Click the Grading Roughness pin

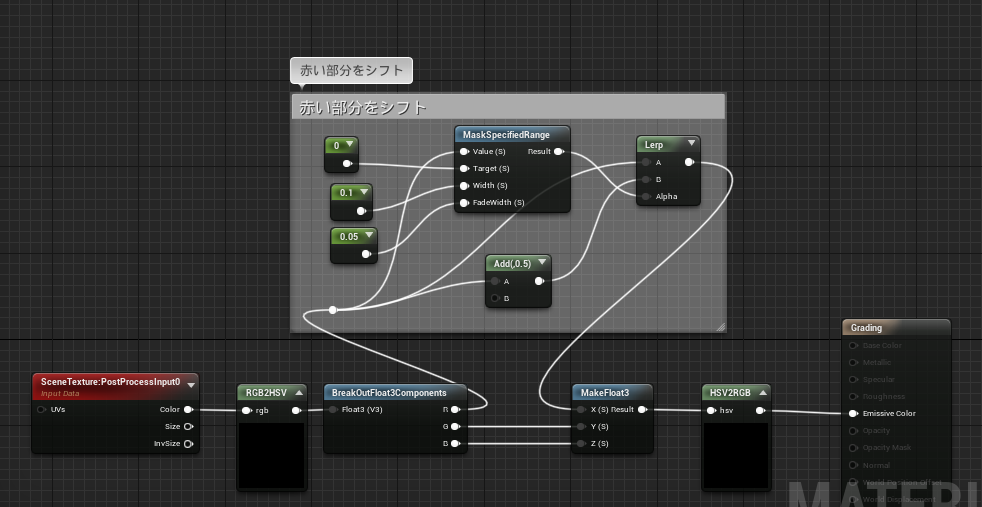[x=852, y=396]
